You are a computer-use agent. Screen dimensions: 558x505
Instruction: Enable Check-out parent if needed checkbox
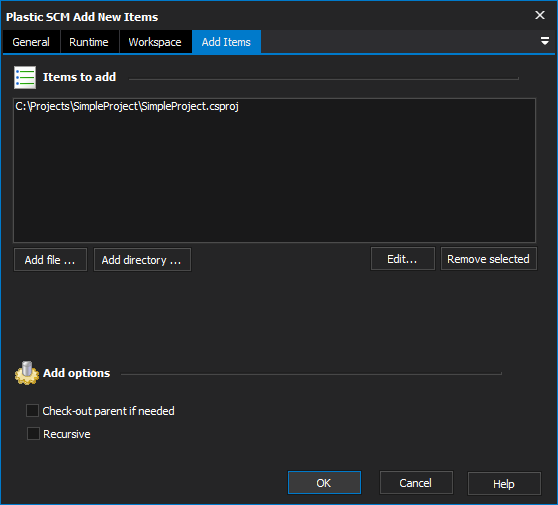(32, 410)
